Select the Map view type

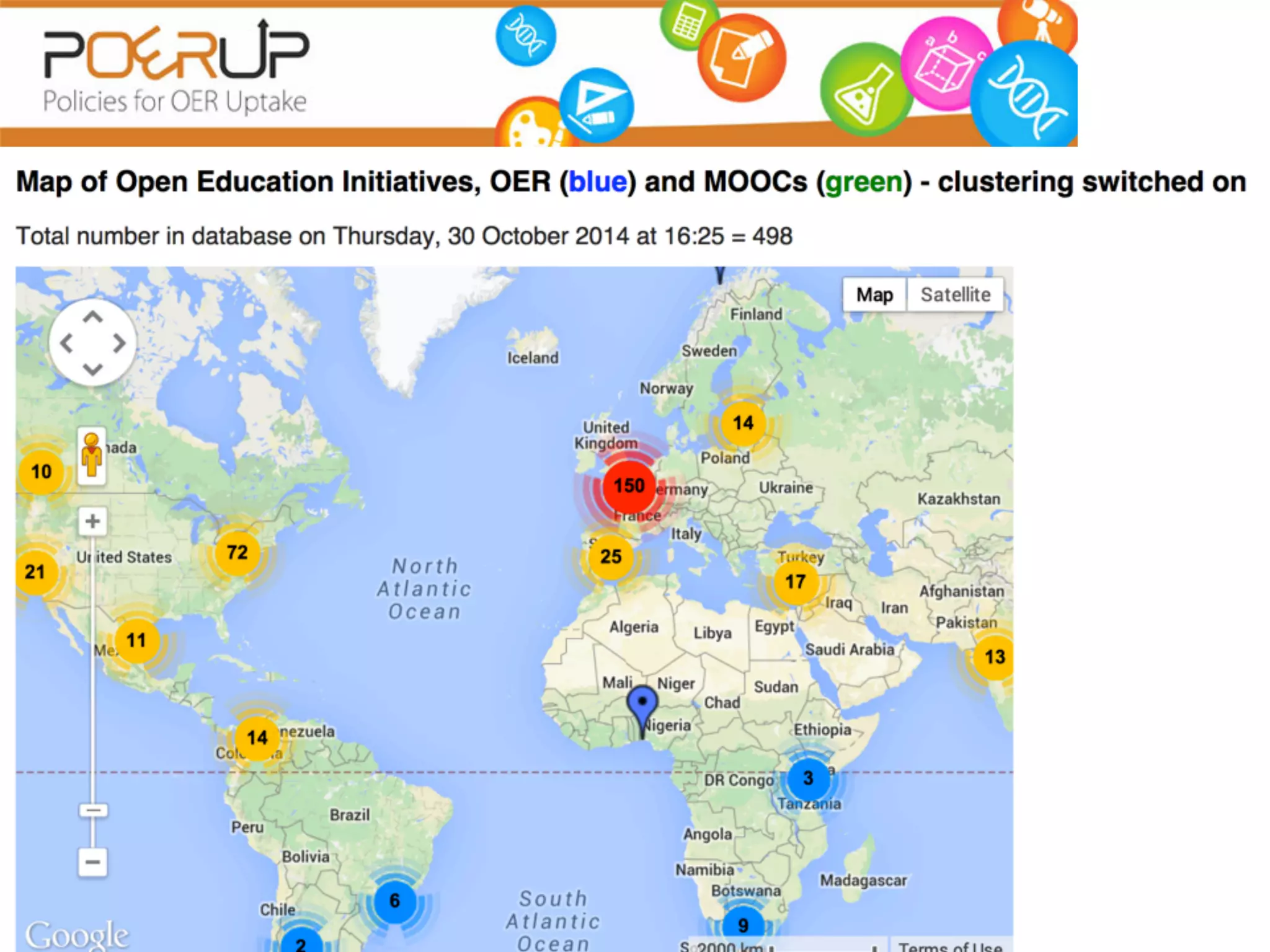(874, 295)
